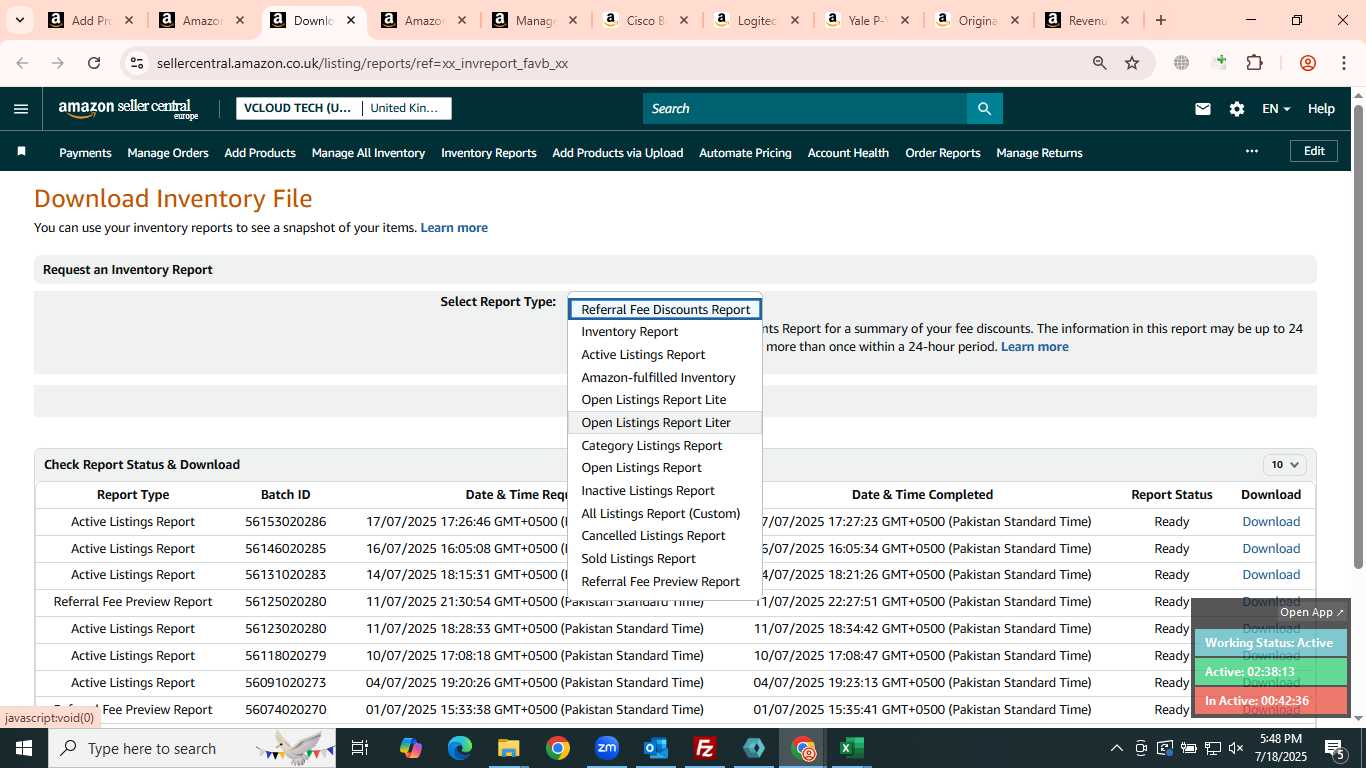Select Inventory Report option
Image resolution: width=1366 pixels, height=768 pixels.
(665, 332)
